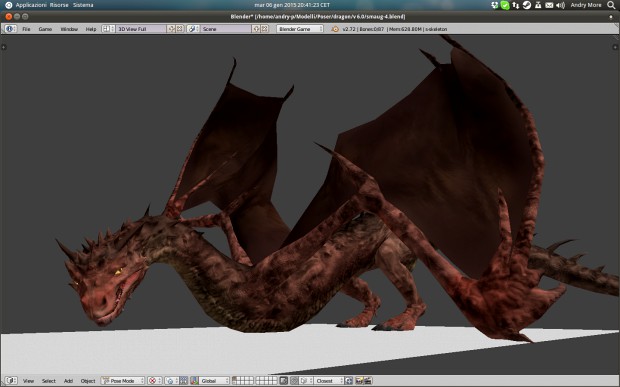Add a new scene with plus icon

(x=256, y=29)
